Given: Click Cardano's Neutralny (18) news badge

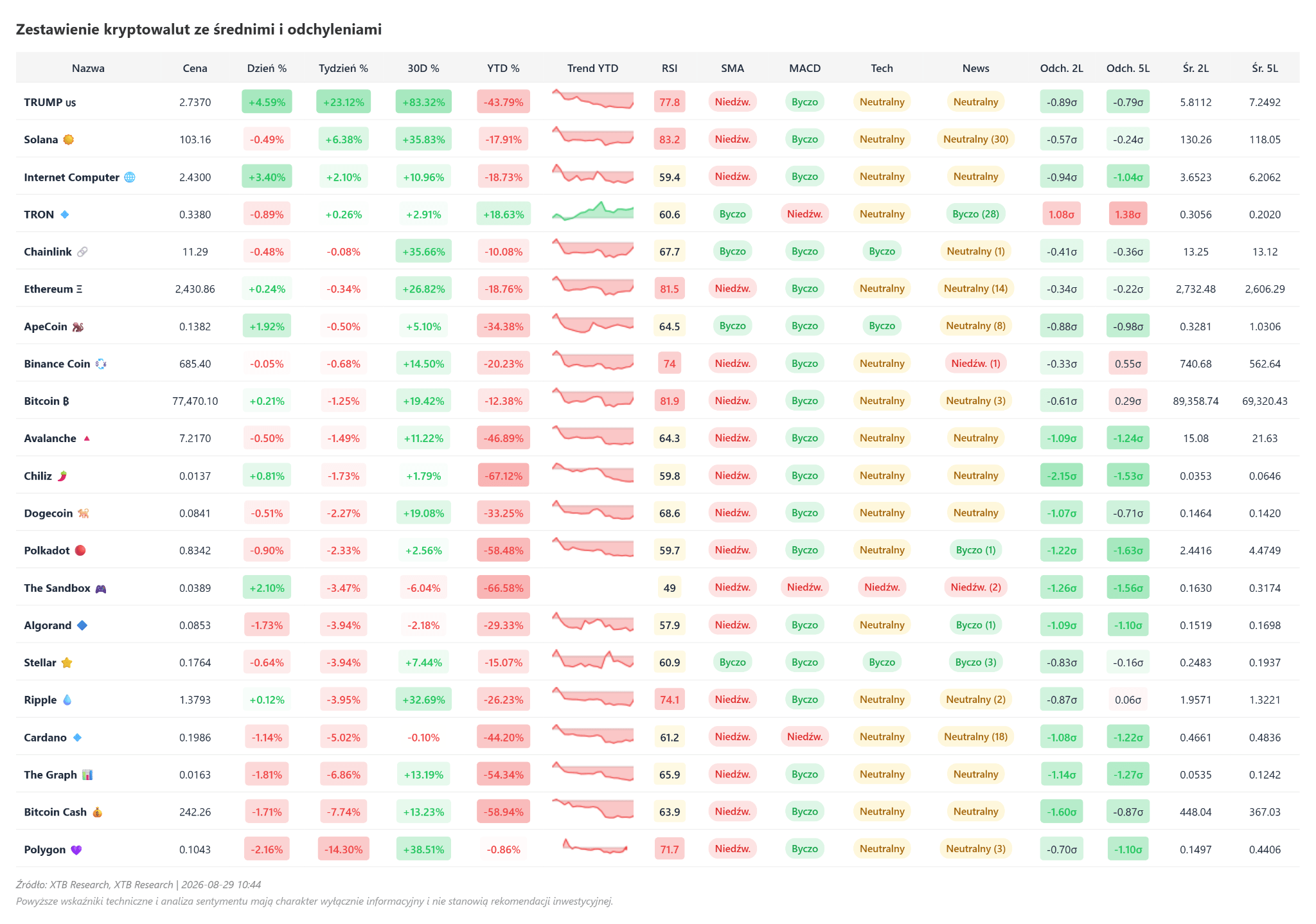Looking at the screenshot, I should pyautogui.click(x=975, y=736).
